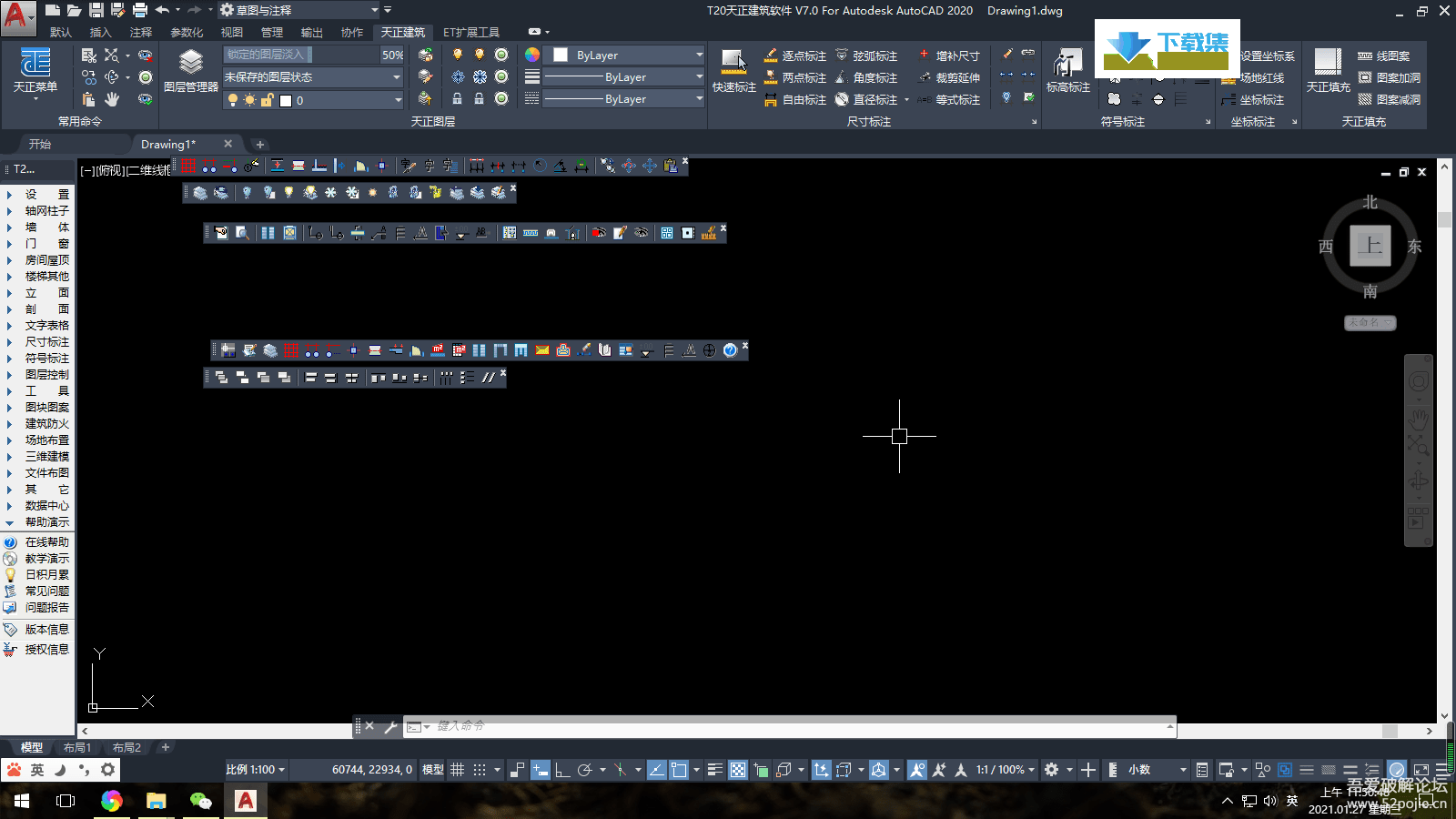Click the help question-mark icon in floating toolbar
The width and height of the screenshot is (1456, 819).
pos(730,350)
